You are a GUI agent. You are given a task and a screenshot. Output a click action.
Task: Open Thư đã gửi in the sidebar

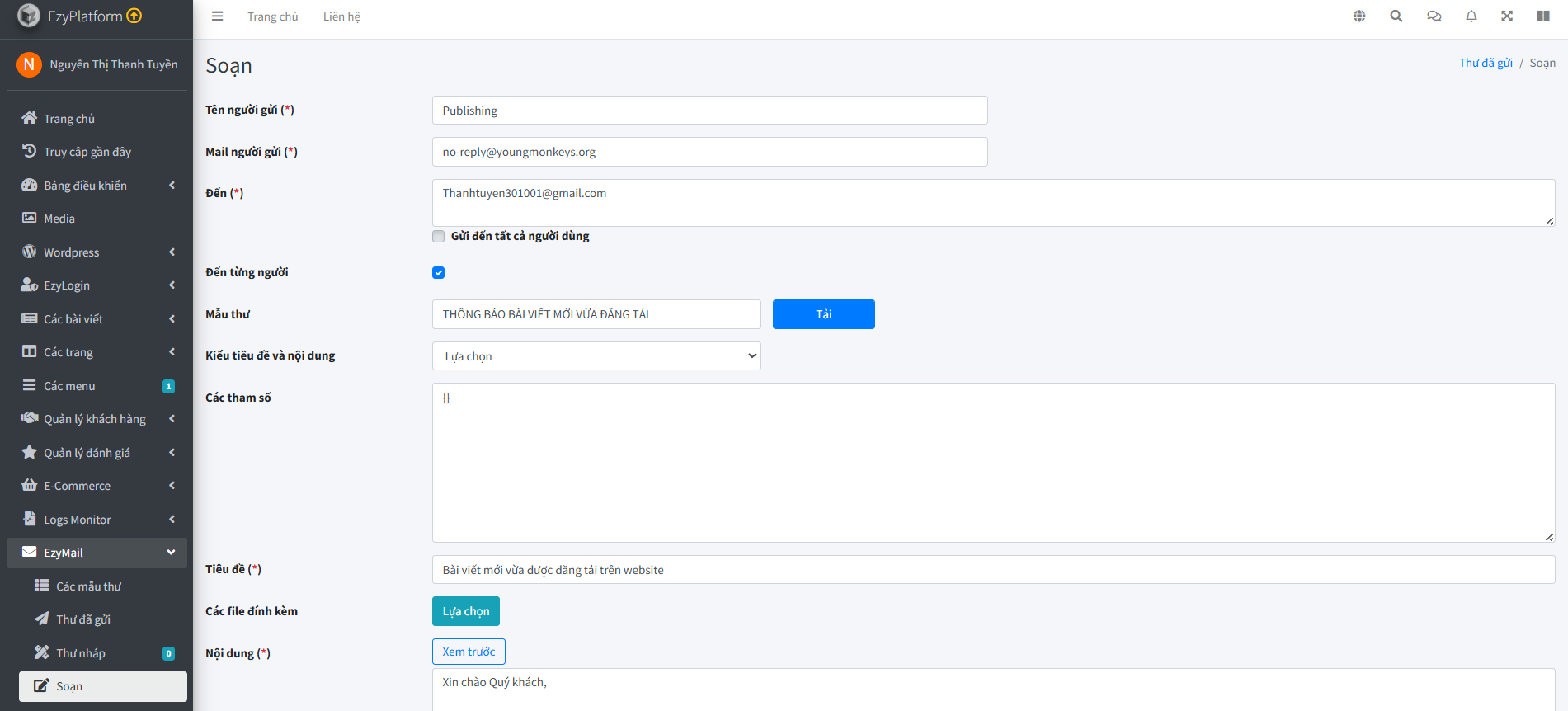pyautogui.click(x=103, y=619)
